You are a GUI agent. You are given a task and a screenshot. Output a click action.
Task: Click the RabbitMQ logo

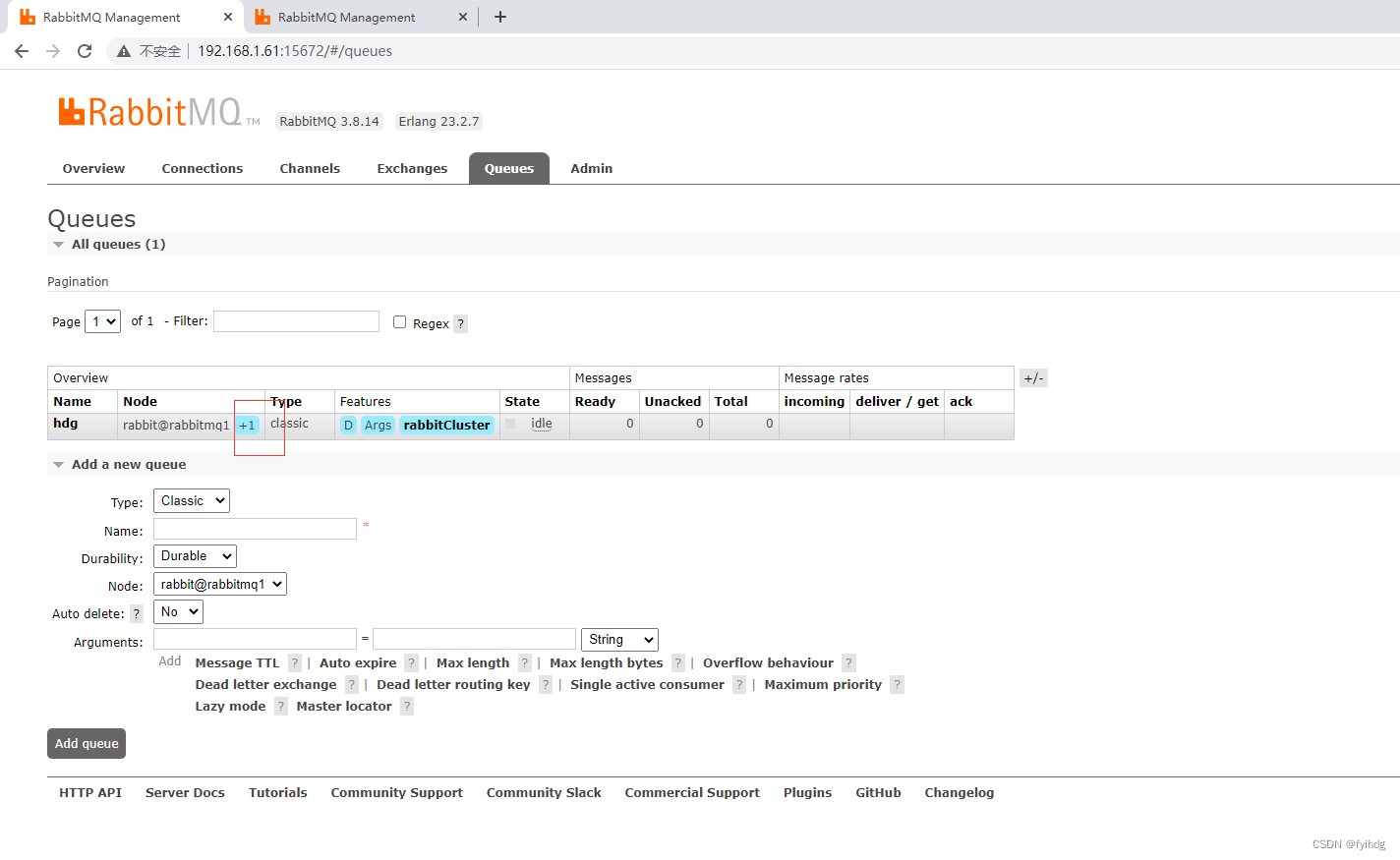click(x=157, y=112)
